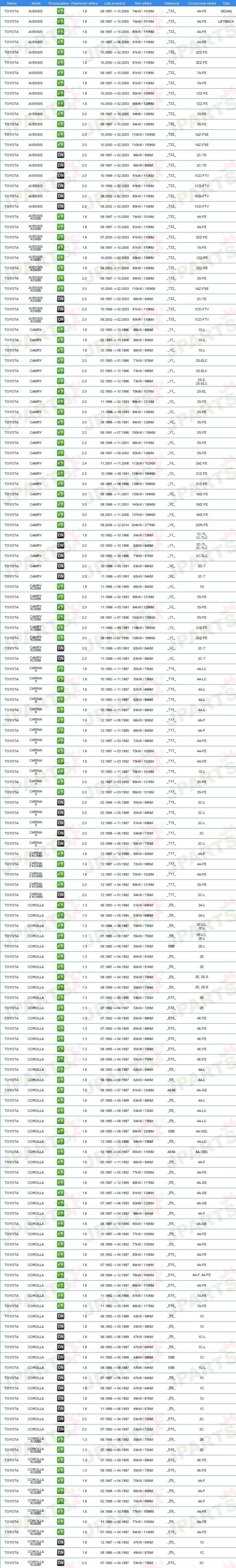This screenshot has width=236, height=1568.
Task: Select the 2GR-FE engine code cell
Action: [202, 525]
